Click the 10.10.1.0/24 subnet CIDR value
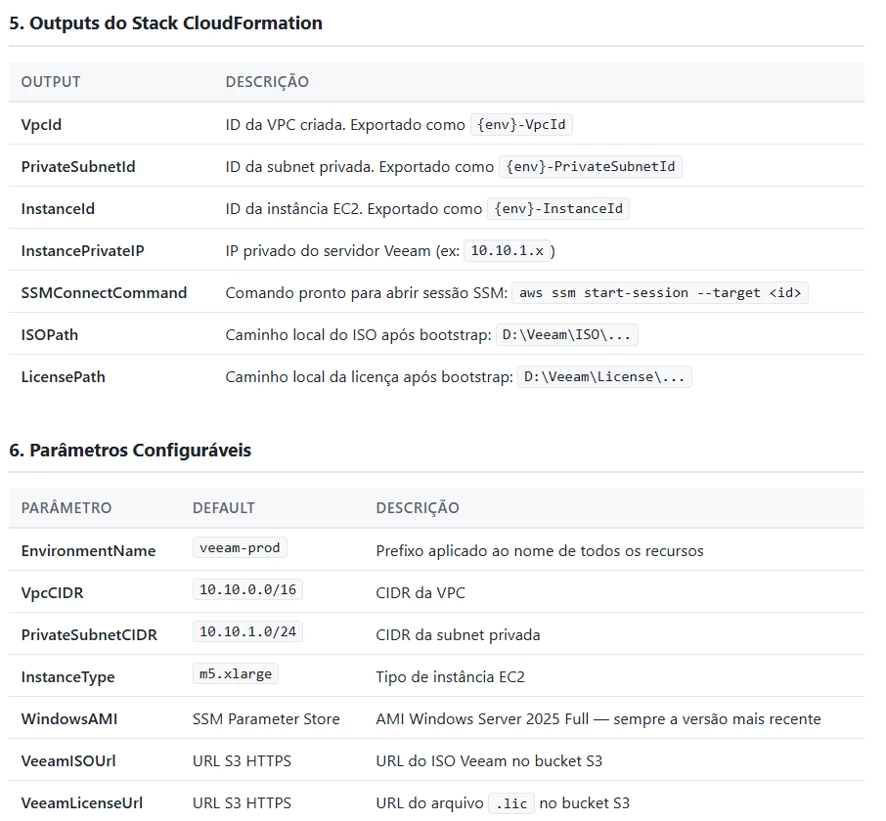The width and height of the screenshot is (886, 821). (247, 631)
